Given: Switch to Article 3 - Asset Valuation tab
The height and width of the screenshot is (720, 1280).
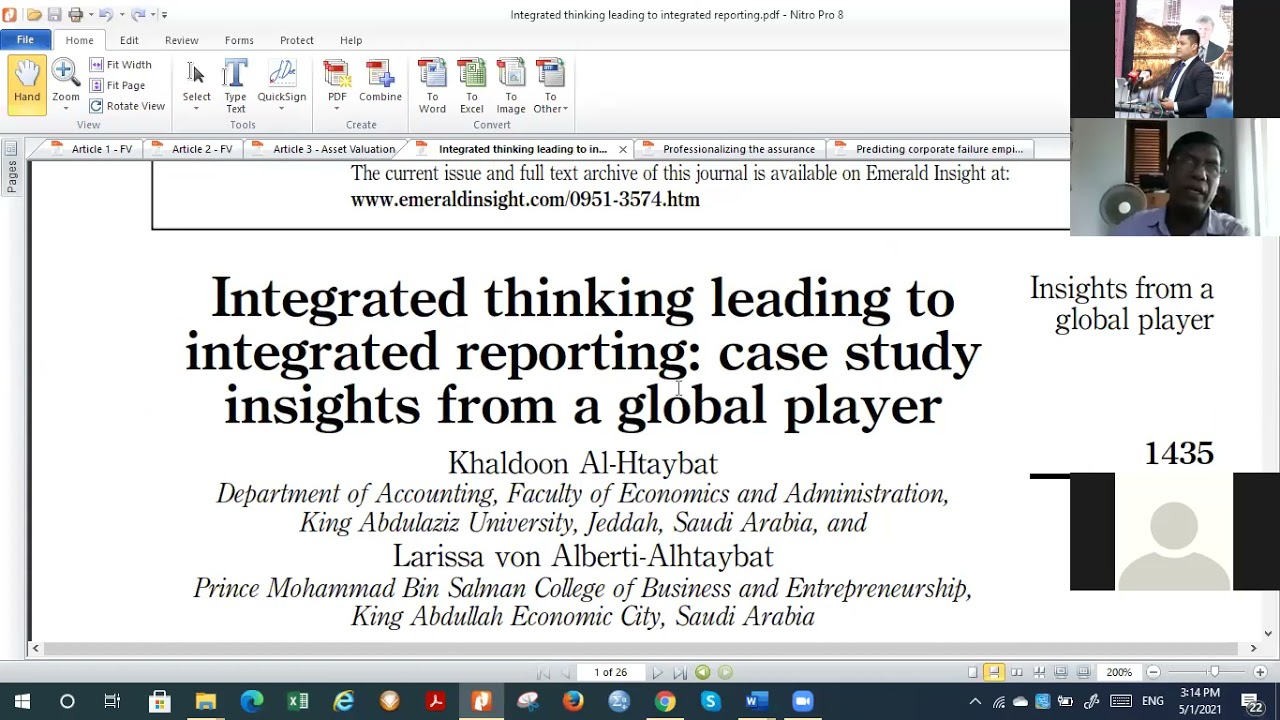Looking at the screenshot, I should (324, 149).
